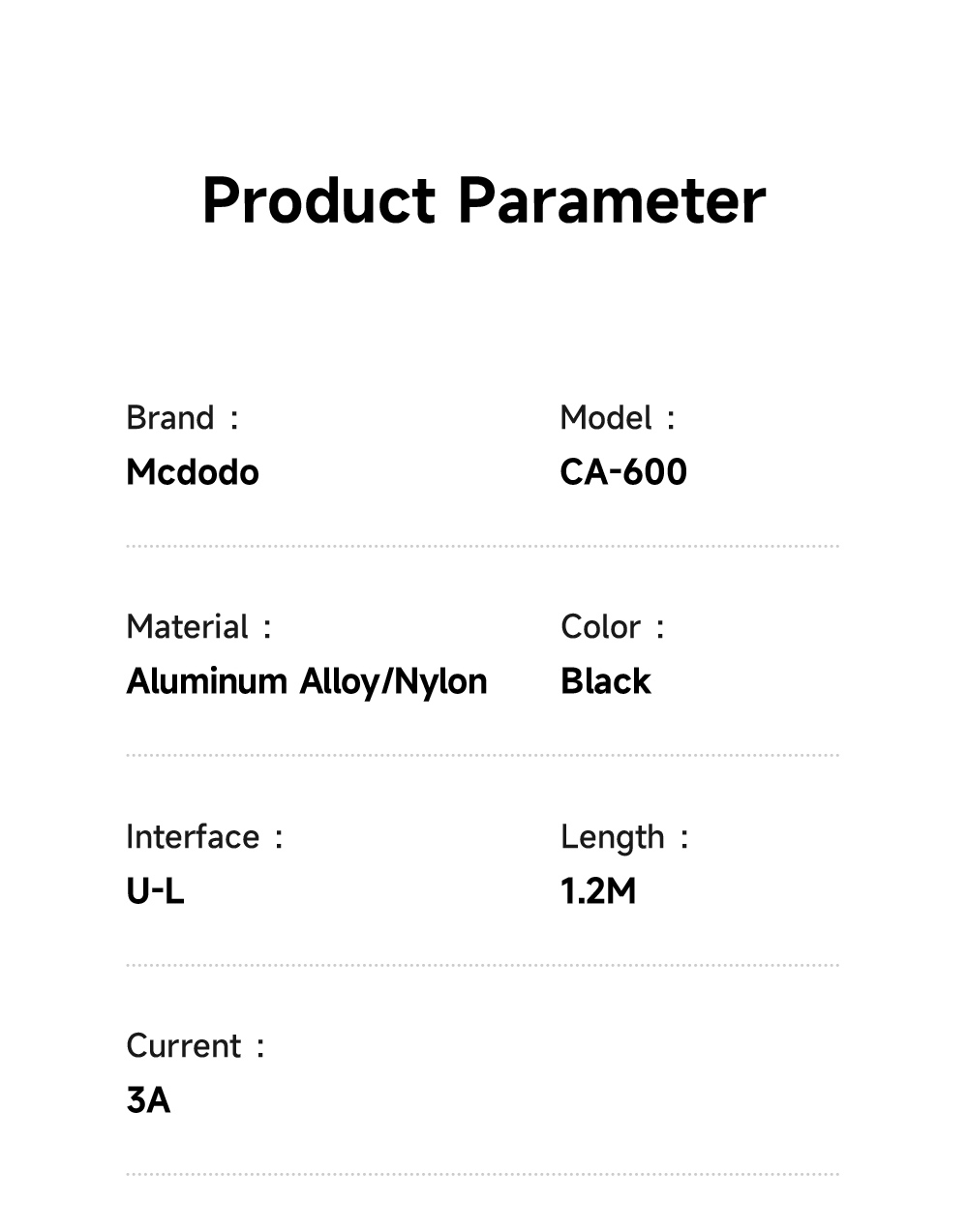Select the Mcdodo brand value
The width and height of the screenshot is (968, 1232).
pyautogui.click(x=193, y=472)
